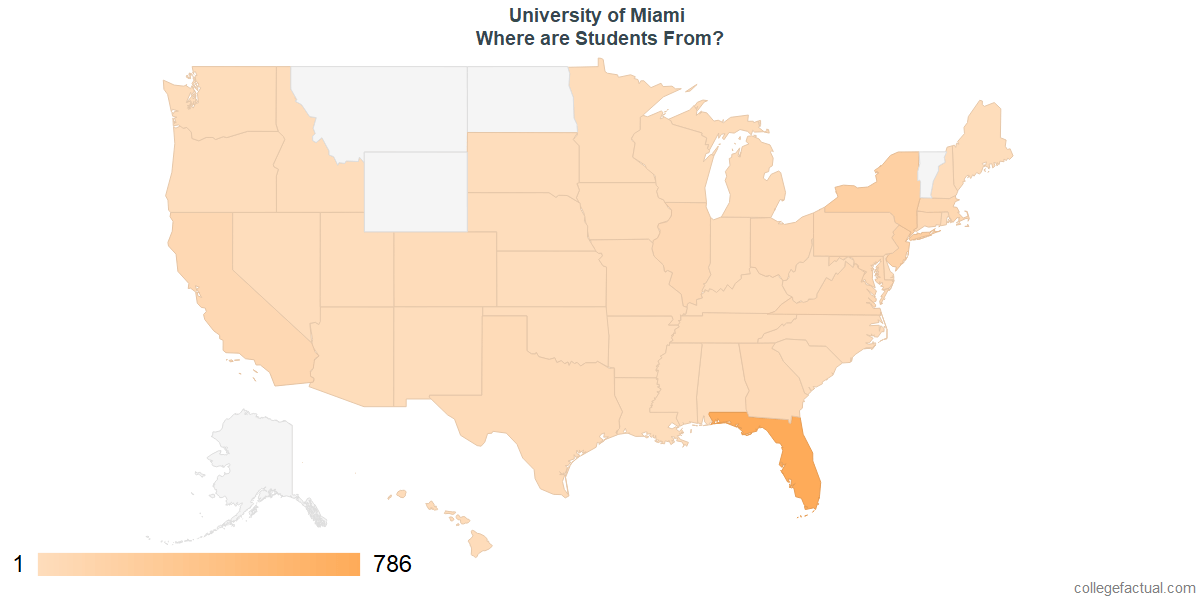Click the legend minimum value 1

click(18, 564)
